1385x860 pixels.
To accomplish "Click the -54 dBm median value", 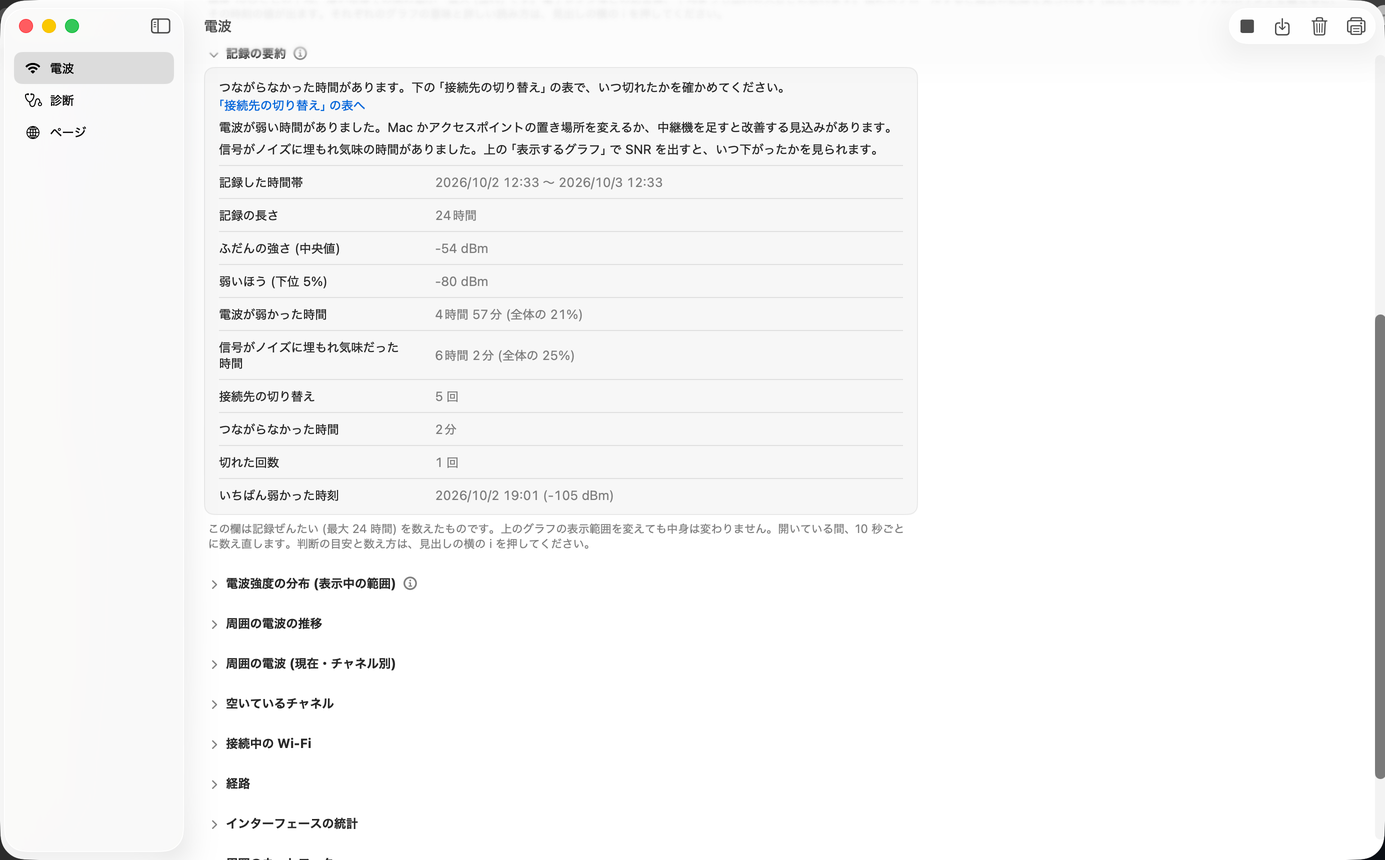I will (462, 249).
